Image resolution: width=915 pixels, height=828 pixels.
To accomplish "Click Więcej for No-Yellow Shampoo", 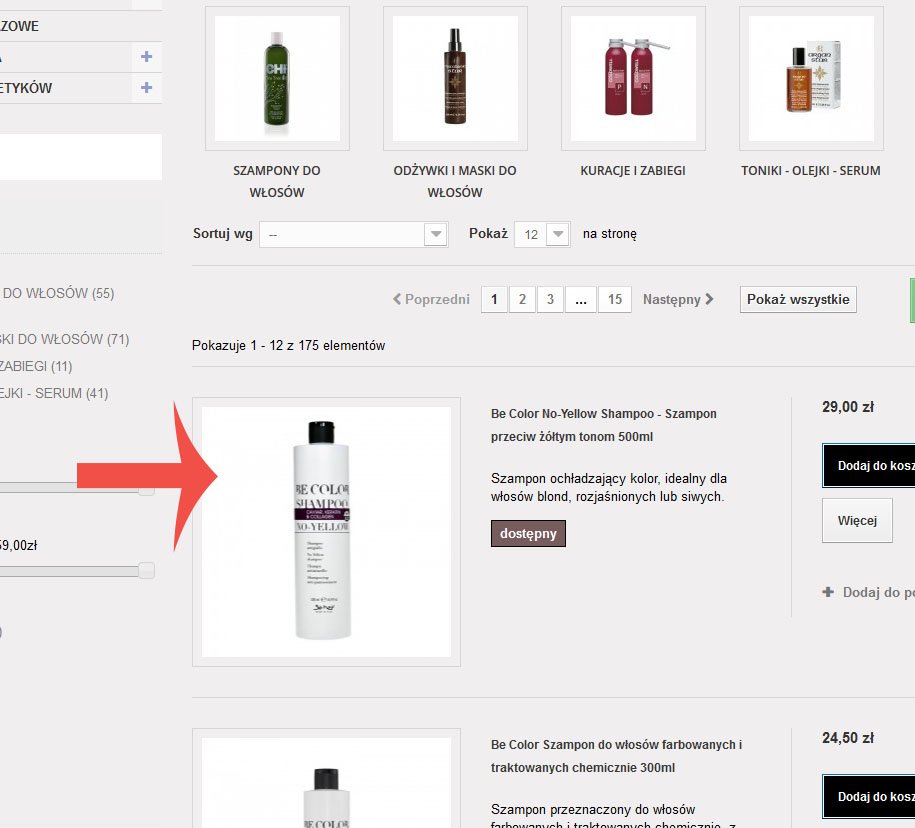I will (857, 520).
